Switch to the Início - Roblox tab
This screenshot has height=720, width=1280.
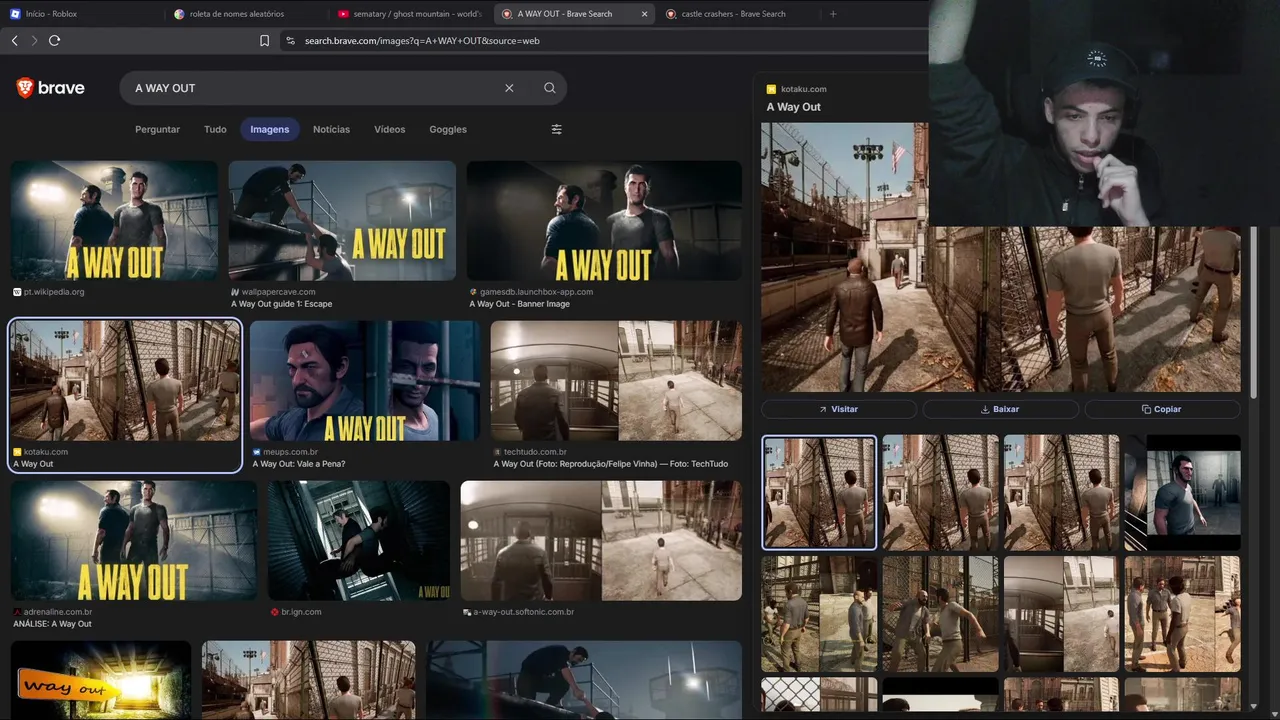(78, 14)
